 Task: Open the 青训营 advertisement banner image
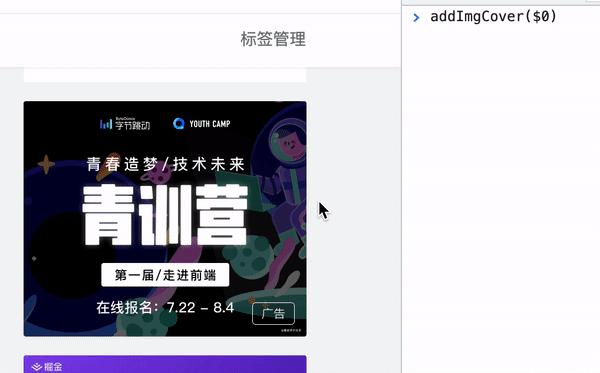tap(165, 219)
